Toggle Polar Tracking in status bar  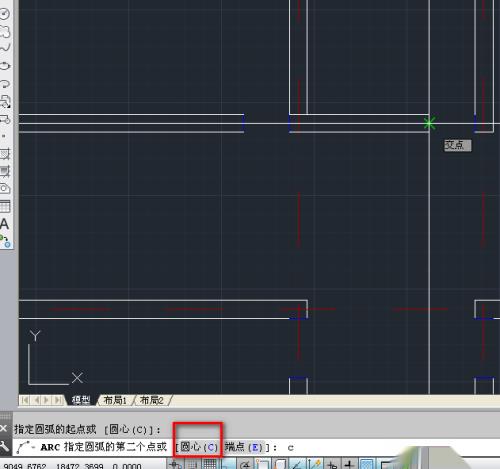coord(245,464)
